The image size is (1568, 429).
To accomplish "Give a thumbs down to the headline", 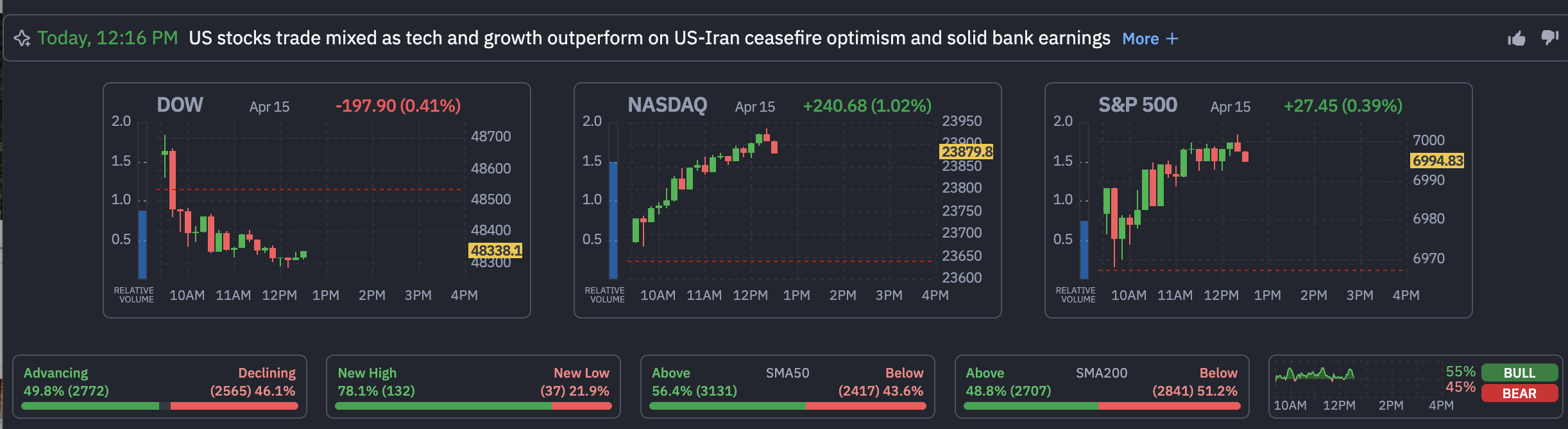I will 1548,39.
